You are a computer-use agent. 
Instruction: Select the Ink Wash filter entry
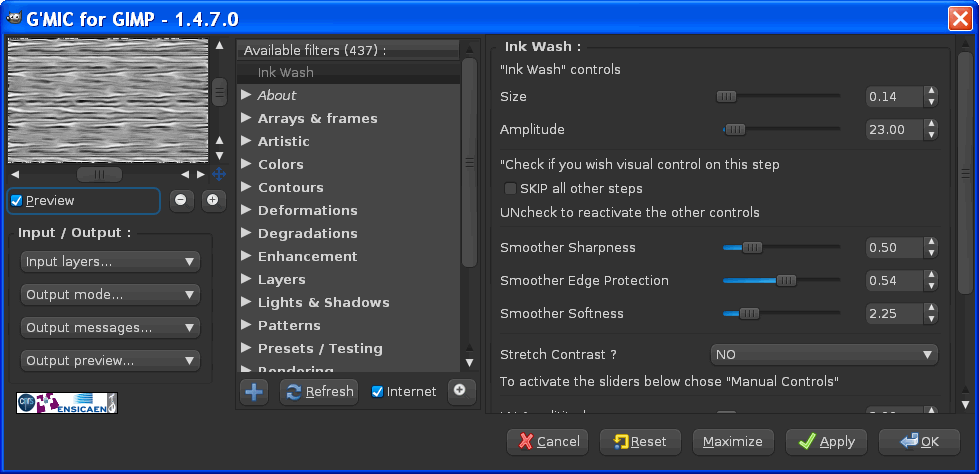tap(285, 72)
